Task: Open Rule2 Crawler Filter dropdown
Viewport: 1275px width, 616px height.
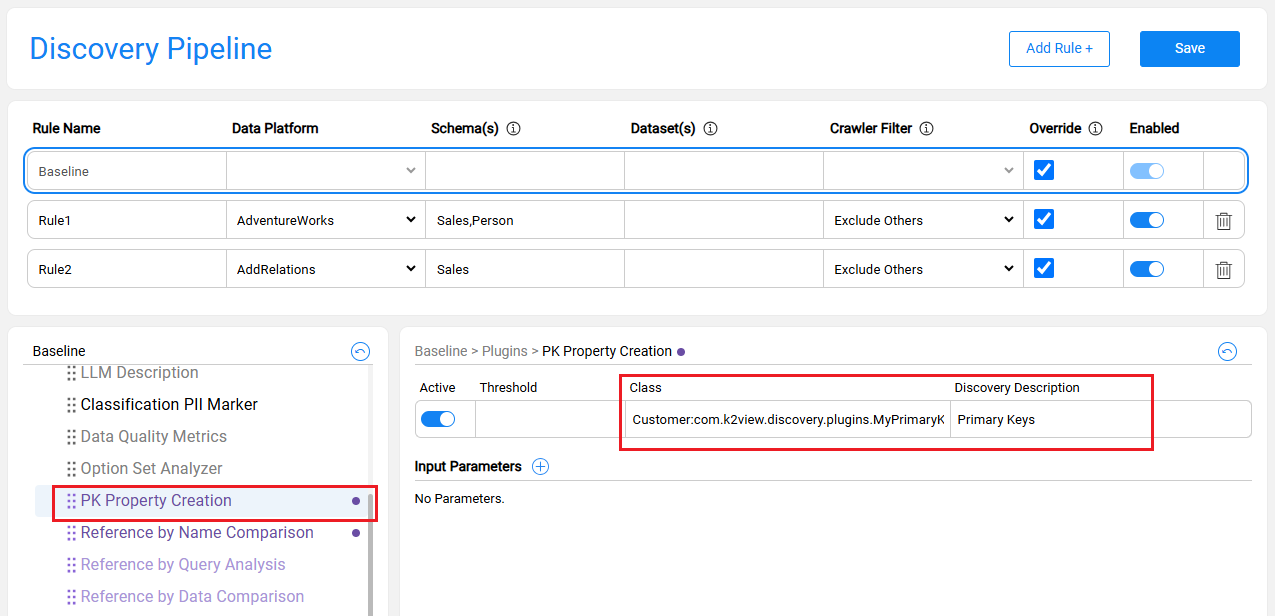Action: pos(923,269)
